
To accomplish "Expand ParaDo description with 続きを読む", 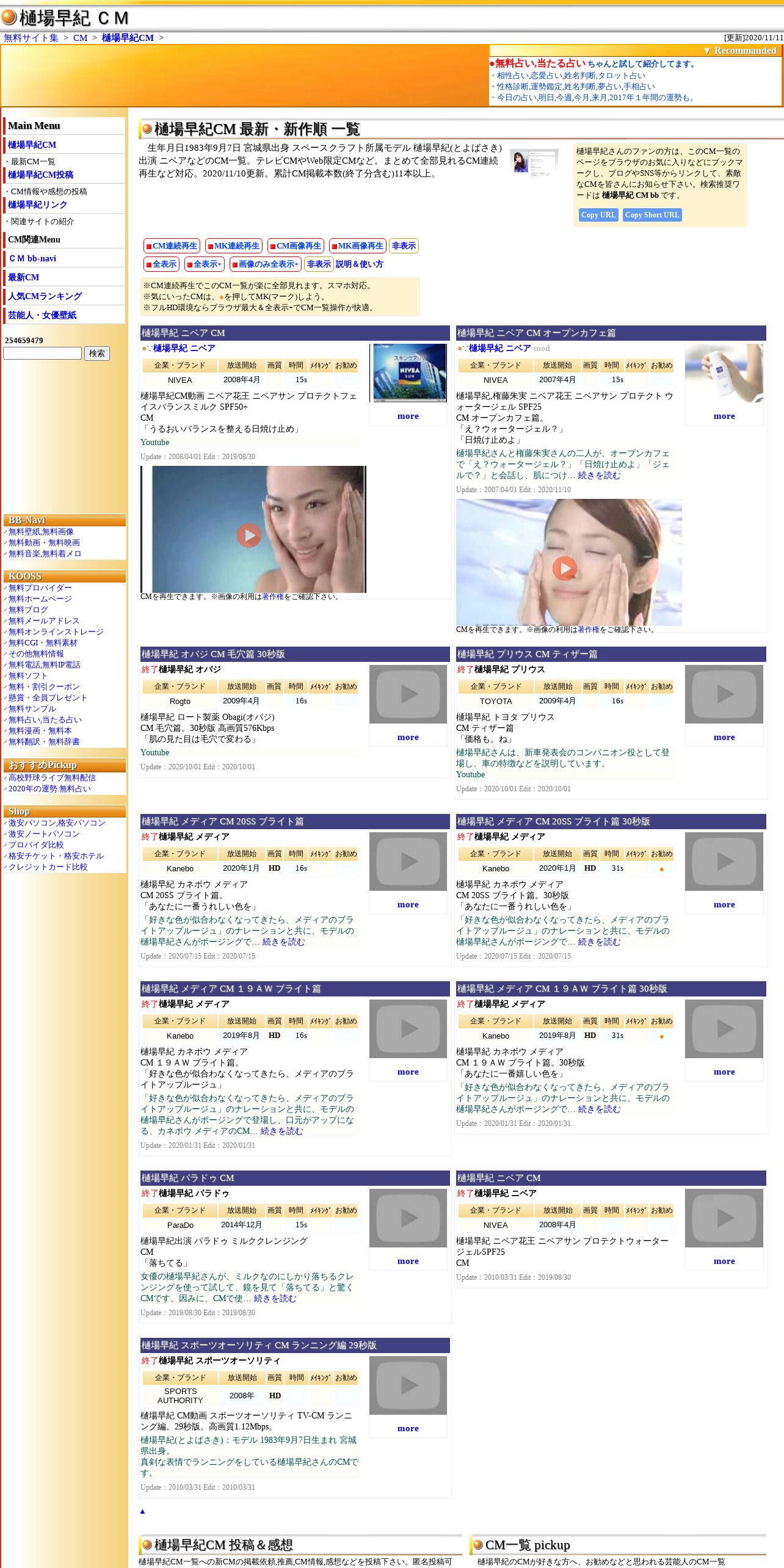I will 275,1299.
